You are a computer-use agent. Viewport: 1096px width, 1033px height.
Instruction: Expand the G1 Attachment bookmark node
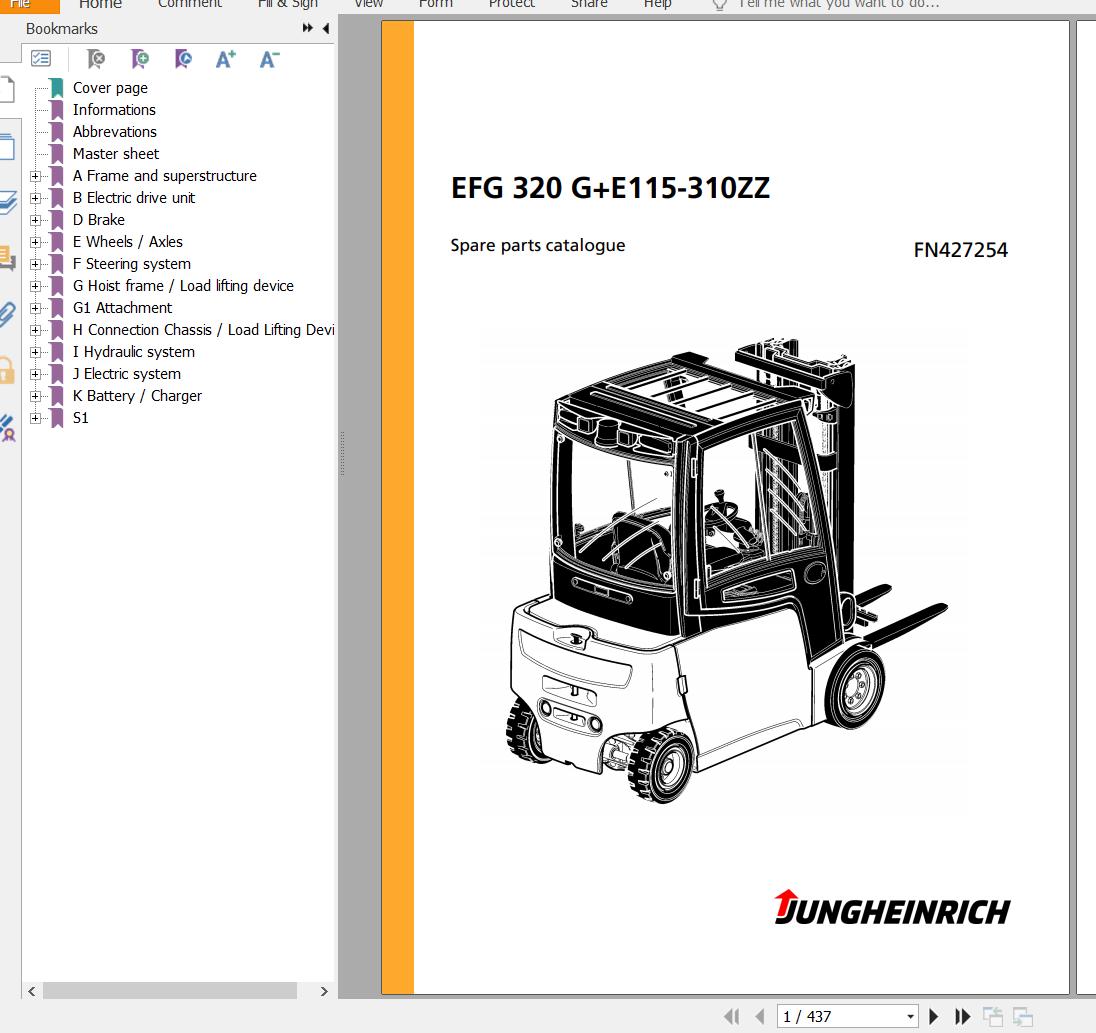(35, 308)
